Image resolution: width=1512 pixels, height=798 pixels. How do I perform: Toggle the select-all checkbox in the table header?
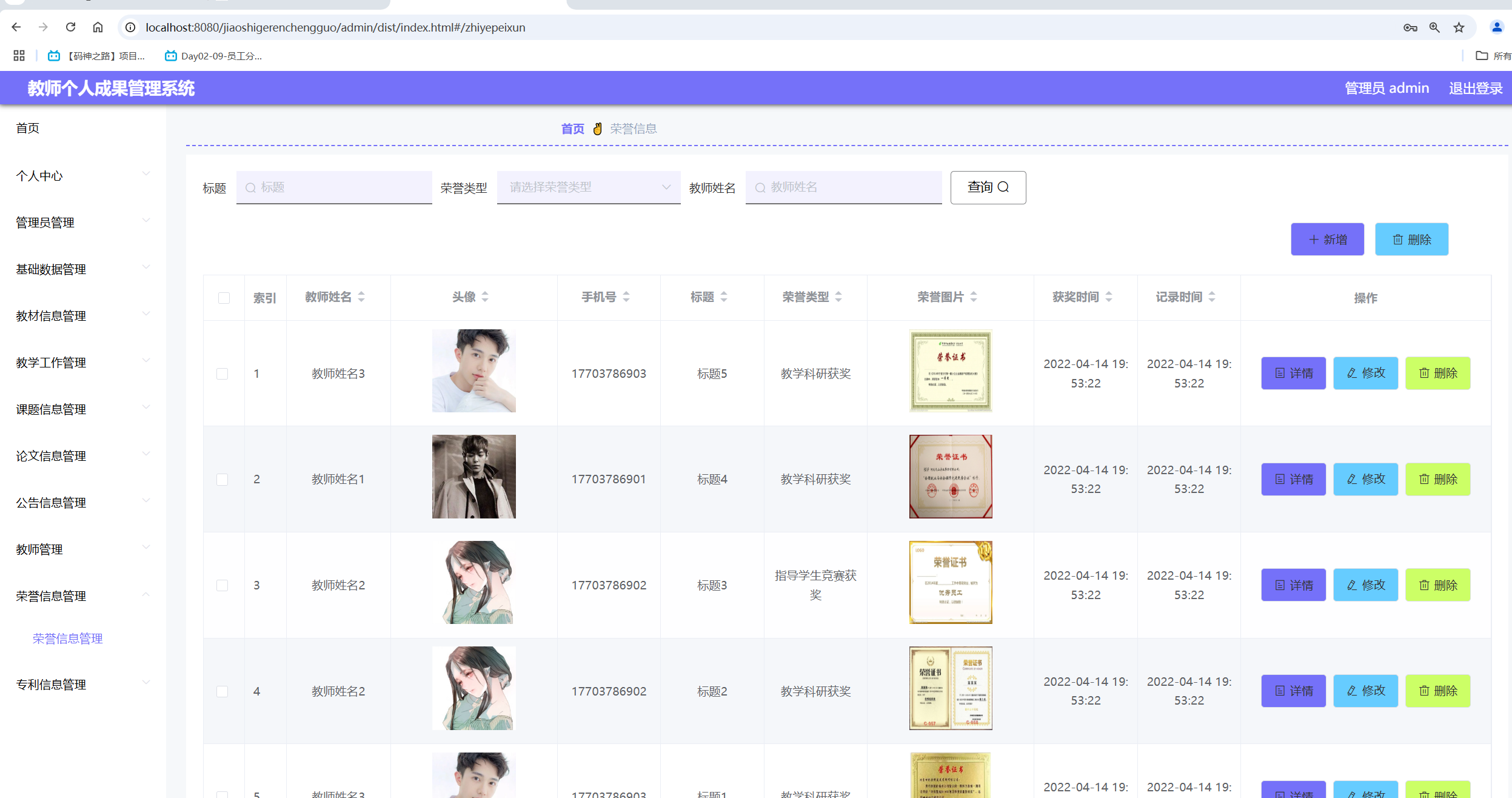pos(224,298)
